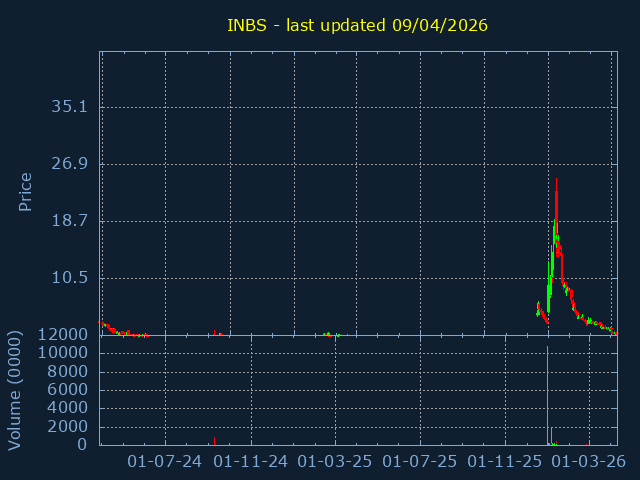This screenshot has width=640, height=480.
Task: Click the Volume (0000) axis label
Action: 15,389
